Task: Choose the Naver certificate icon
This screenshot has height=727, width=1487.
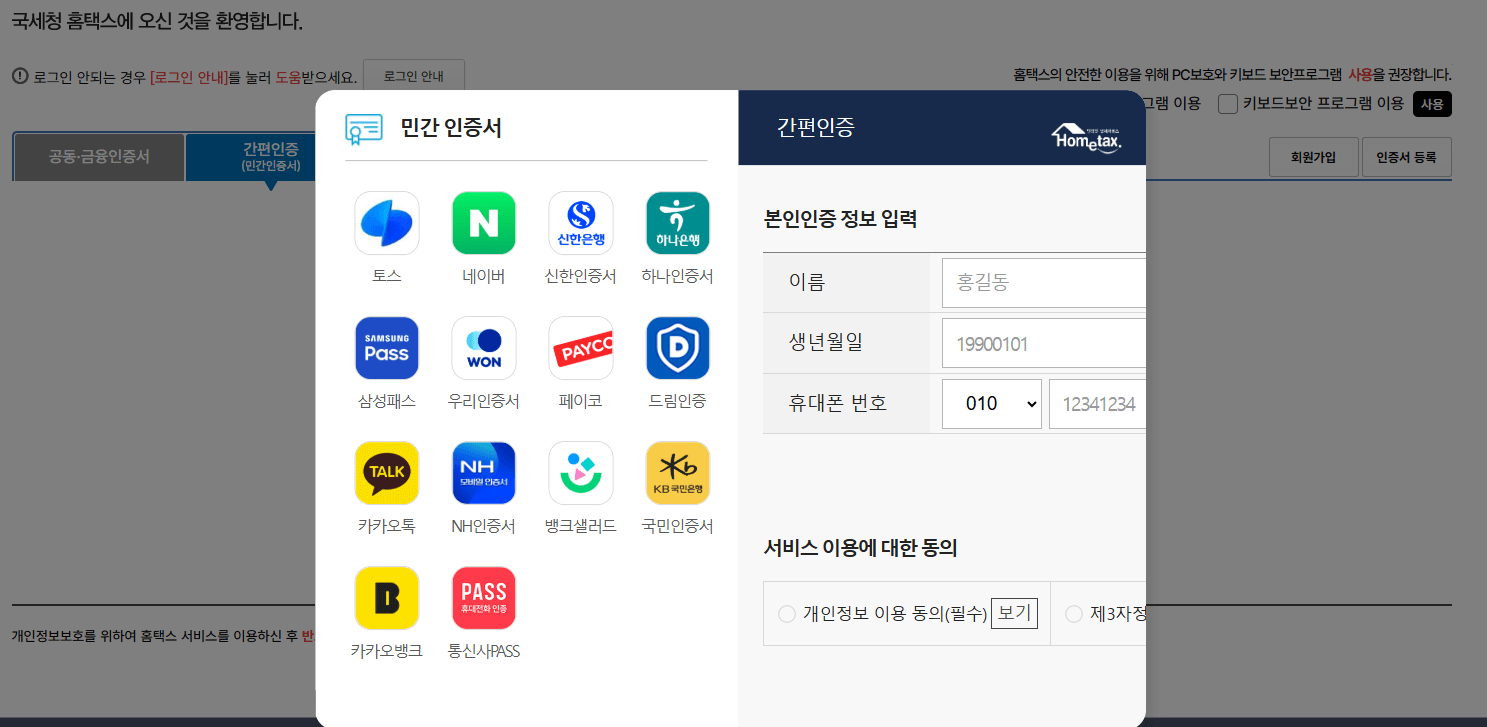Action: click(483, 223)
